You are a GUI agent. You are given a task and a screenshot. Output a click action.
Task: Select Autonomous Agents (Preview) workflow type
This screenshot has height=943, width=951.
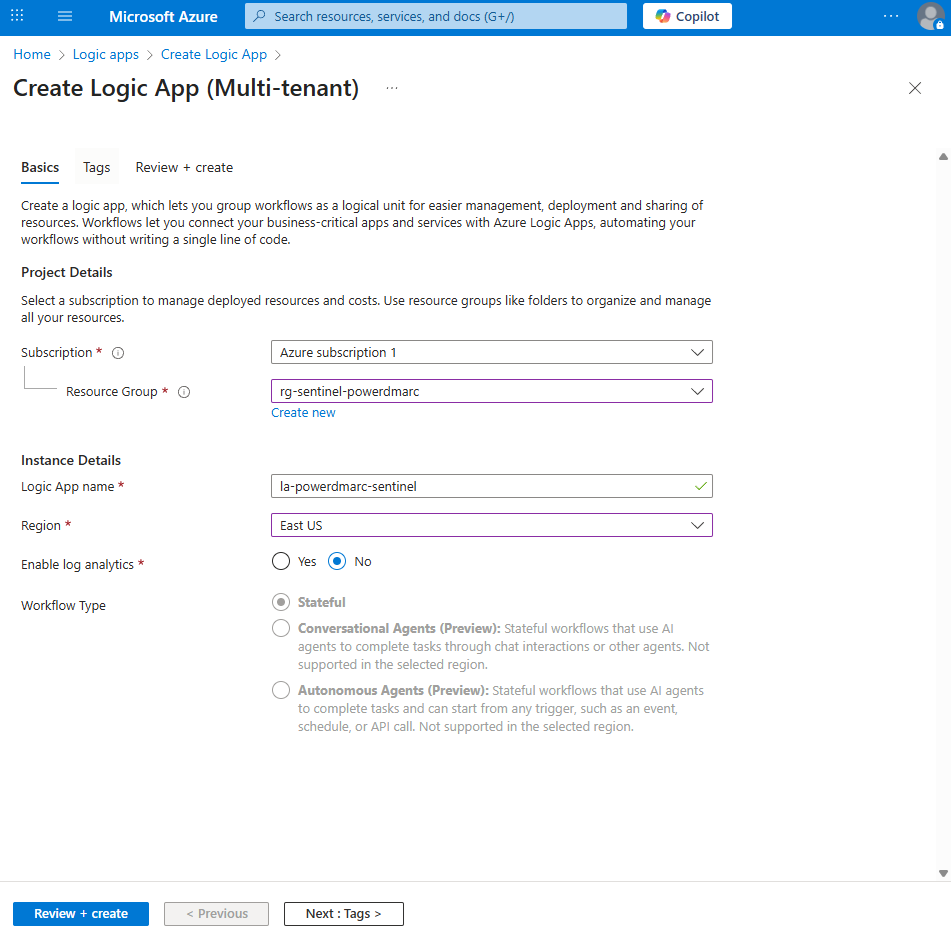281,690
